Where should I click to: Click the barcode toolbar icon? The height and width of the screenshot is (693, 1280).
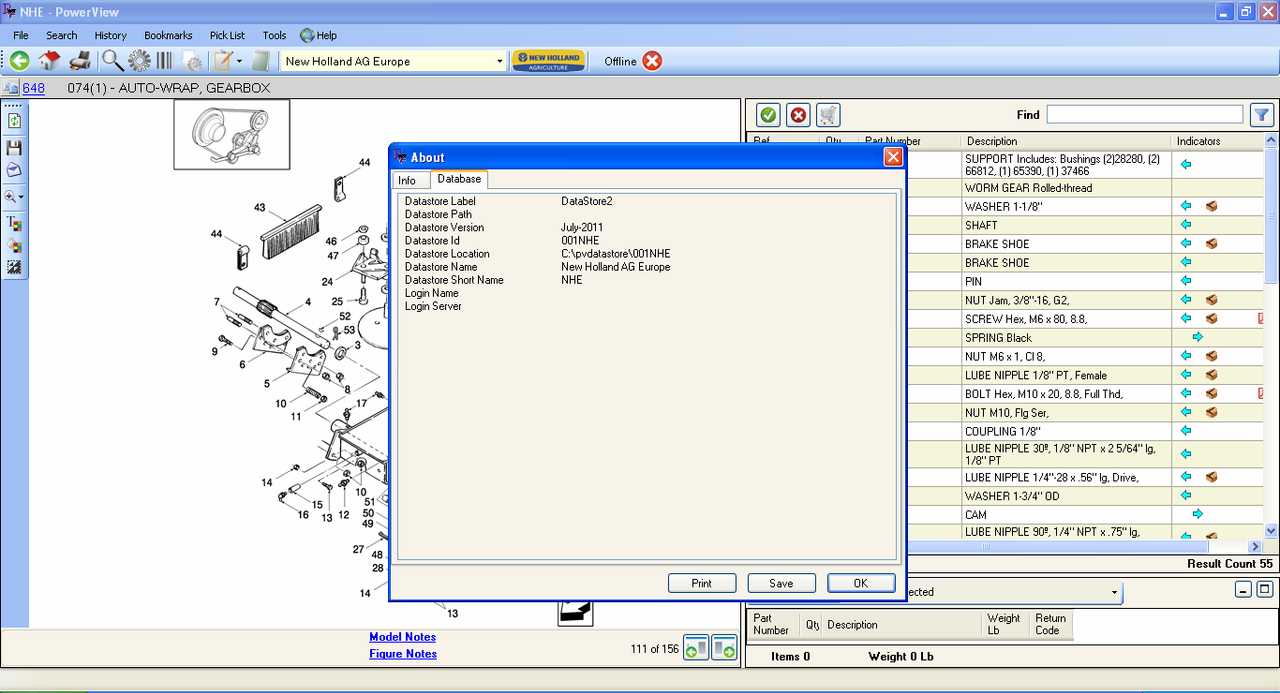165,61
